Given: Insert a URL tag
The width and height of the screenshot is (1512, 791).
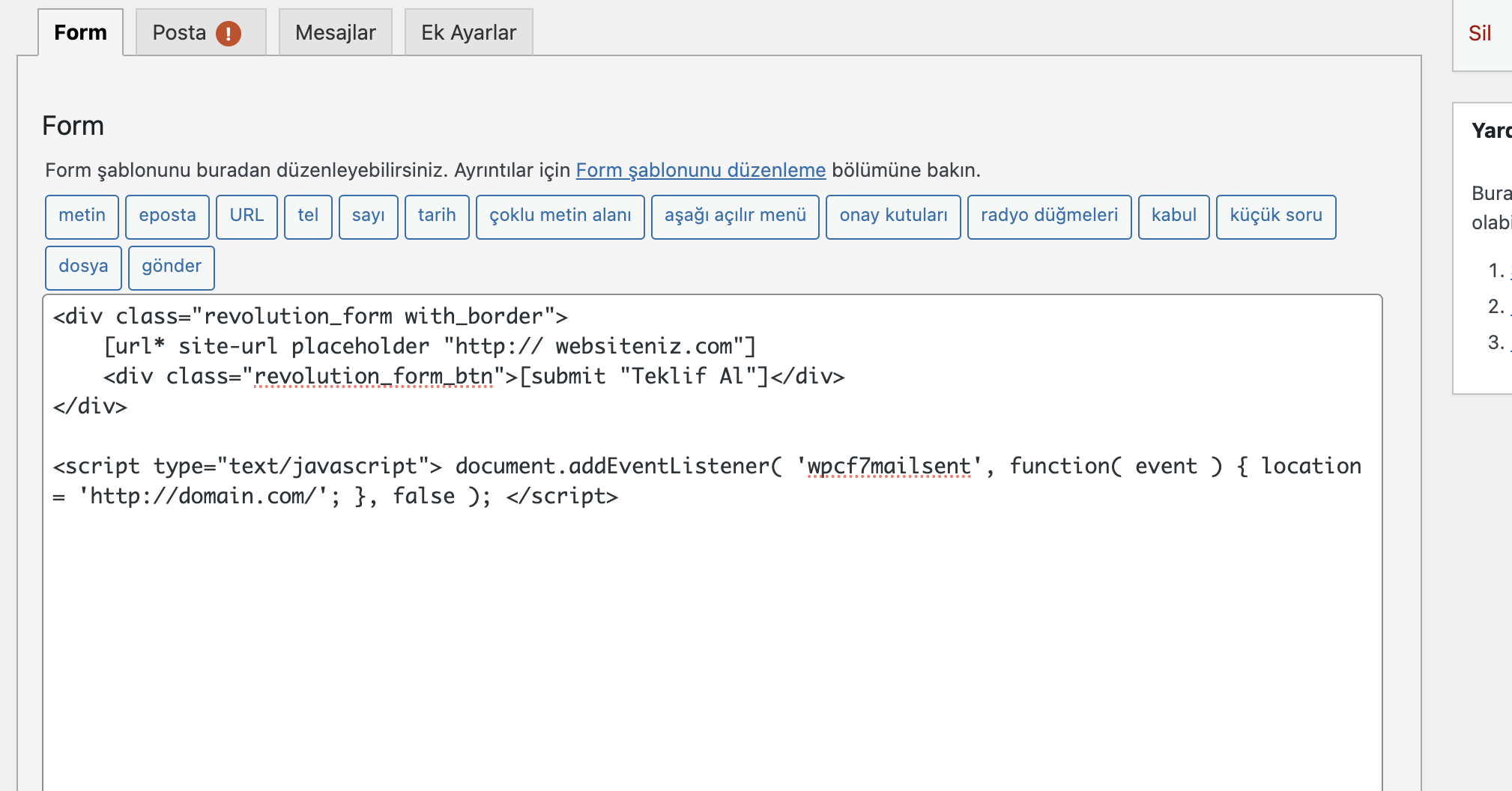Looking at the screenshot, I should 247,216.
